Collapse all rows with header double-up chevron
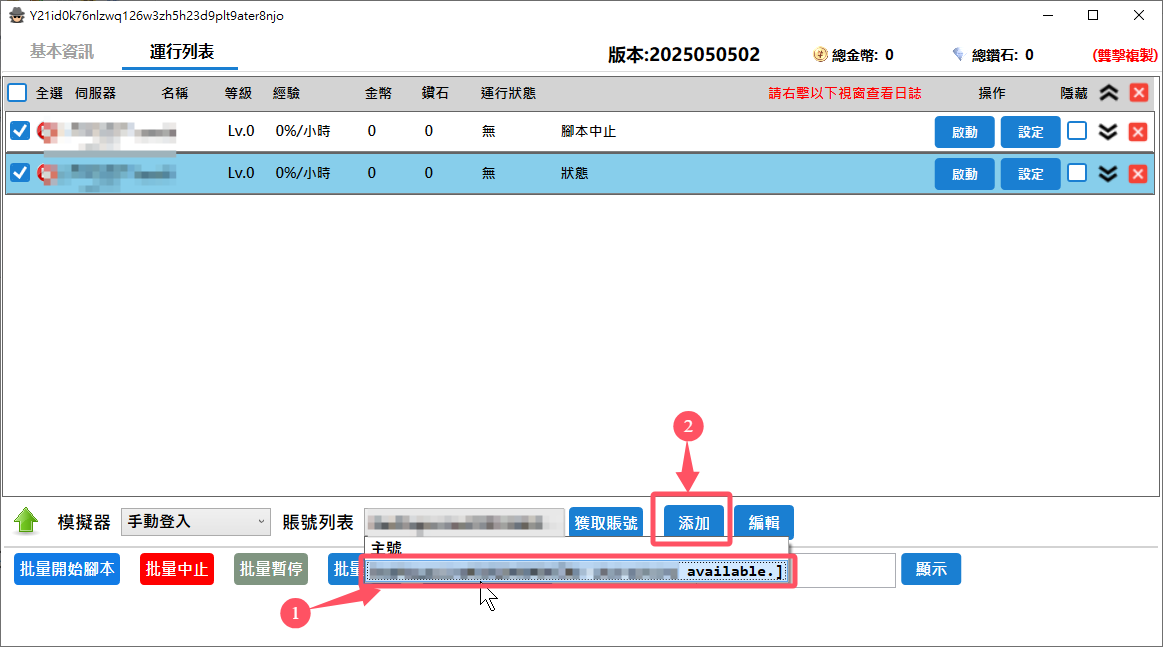Viewport: 1163px width, 647px height. tap(1108, 93)
